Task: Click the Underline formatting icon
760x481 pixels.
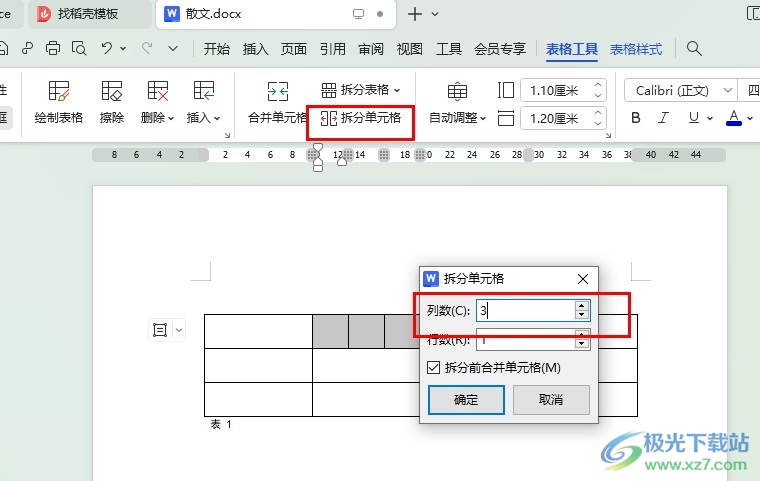Action: (x=691, y=118)
